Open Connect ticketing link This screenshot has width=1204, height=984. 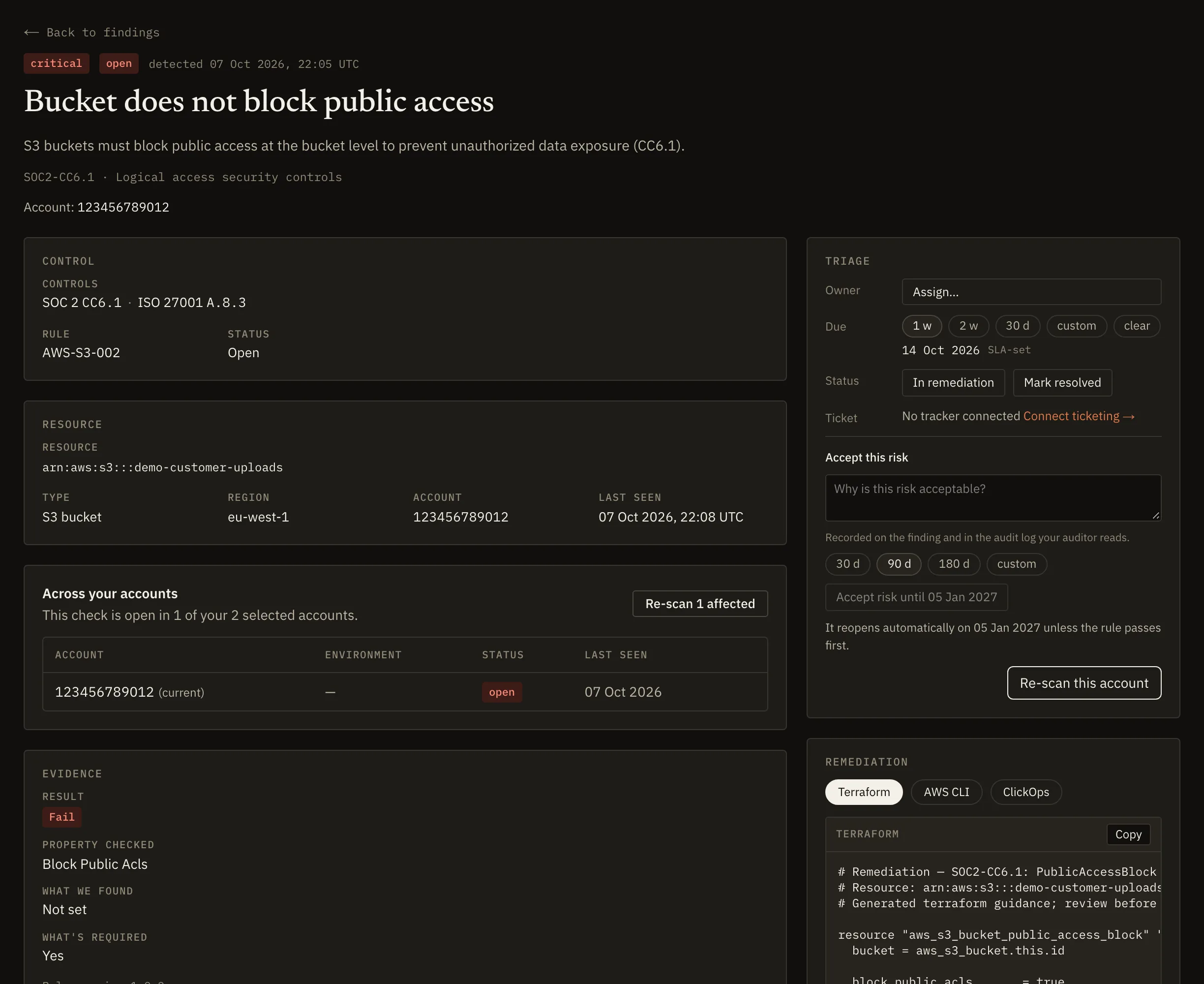(x=1079, y=416)
